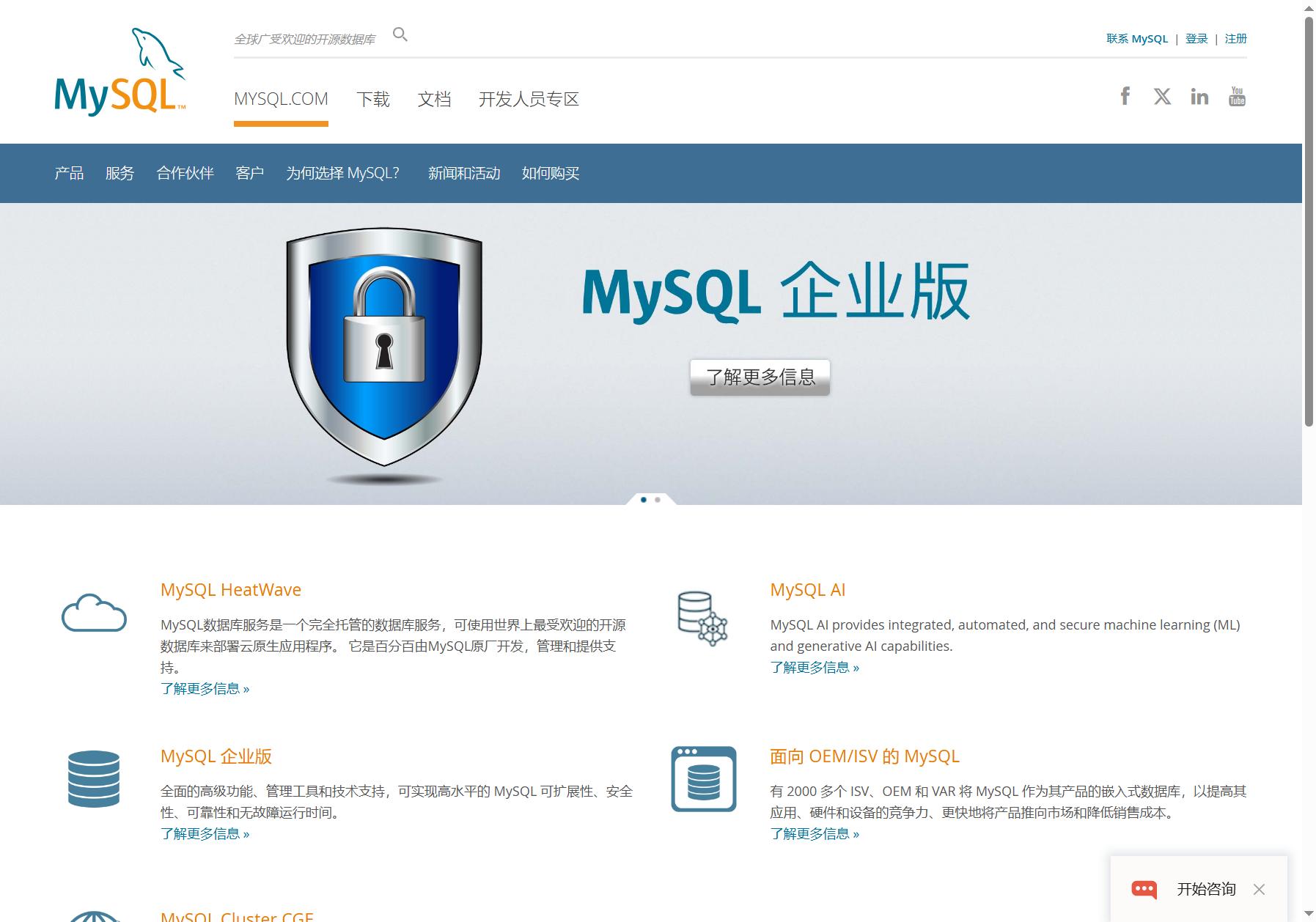
Task: Open the LinkedIn social icon
Action: click(1199, 97)
